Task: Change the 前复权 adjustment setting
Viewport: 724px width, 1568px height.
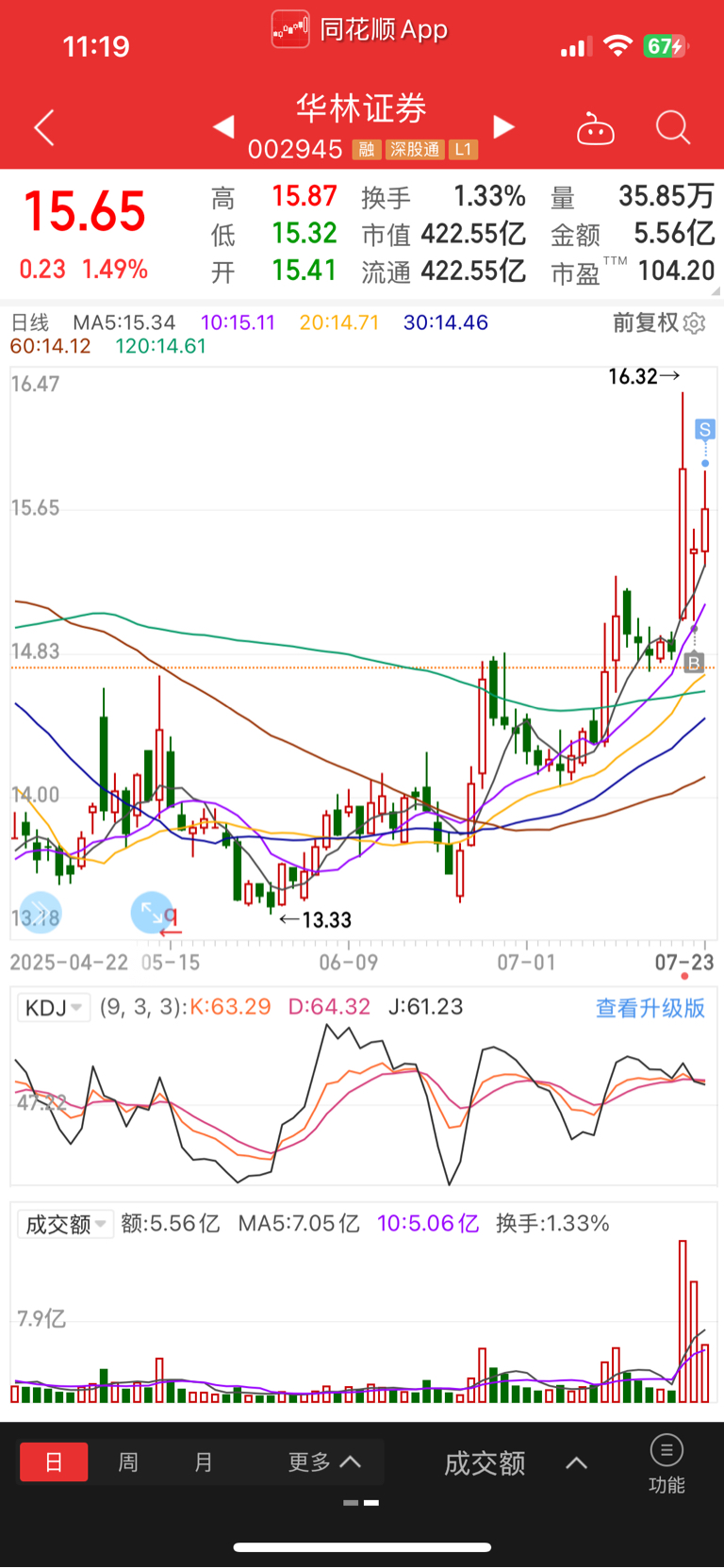Action: point(646,322)
